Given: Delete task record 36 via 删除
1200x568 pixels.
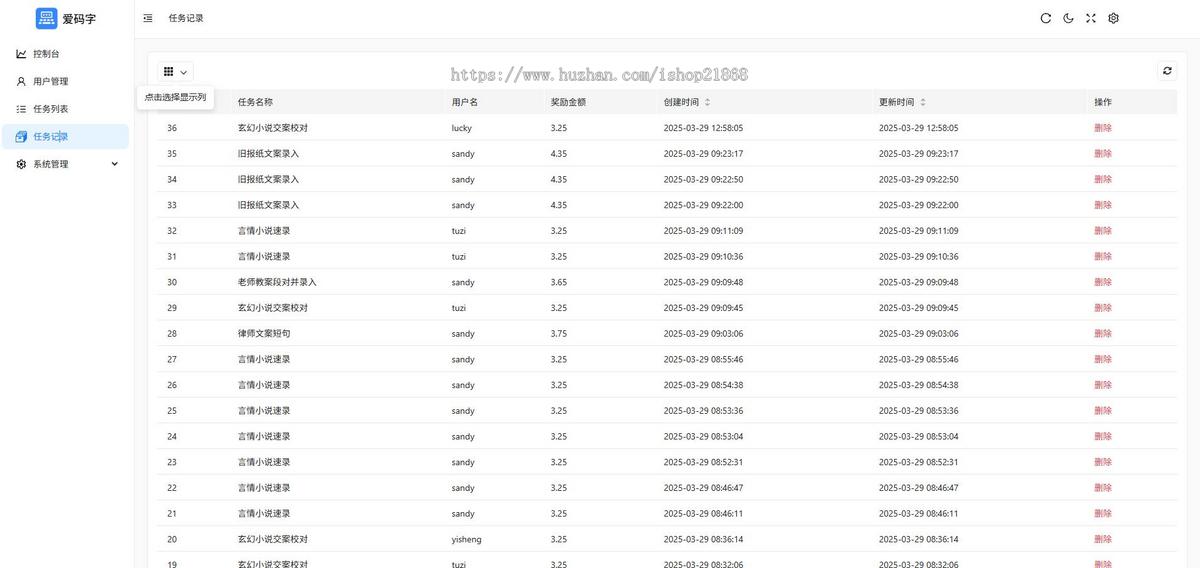Looking at the screenshot, I should (1102, 128).
